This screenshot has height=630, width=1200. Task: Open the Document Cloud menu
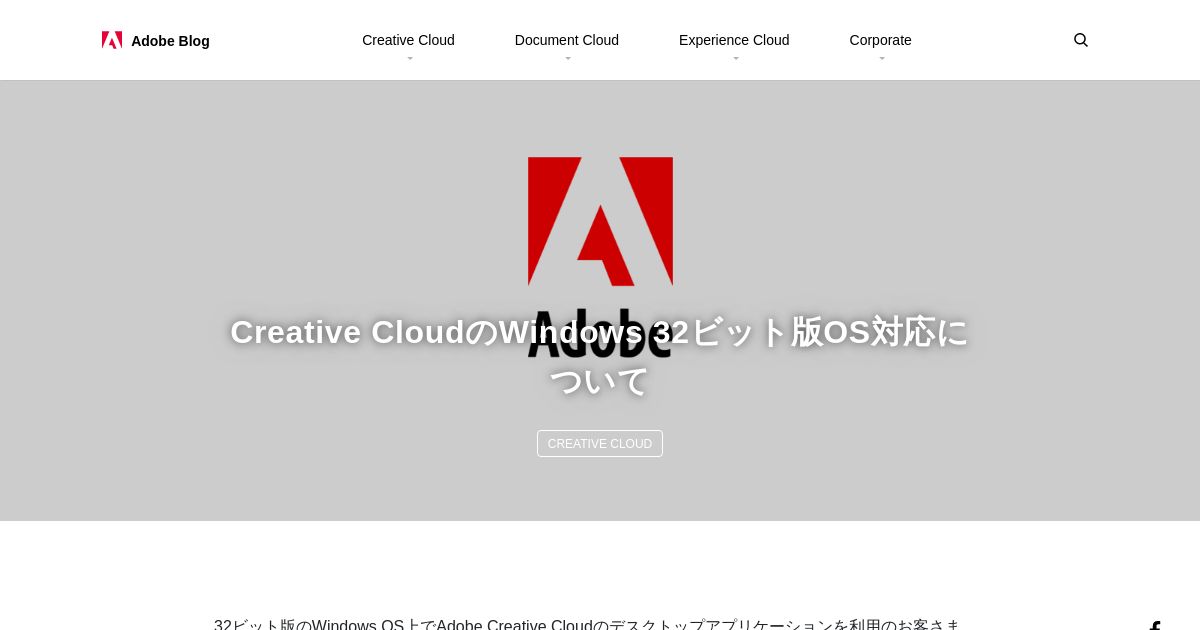click(x=567, y=40)
